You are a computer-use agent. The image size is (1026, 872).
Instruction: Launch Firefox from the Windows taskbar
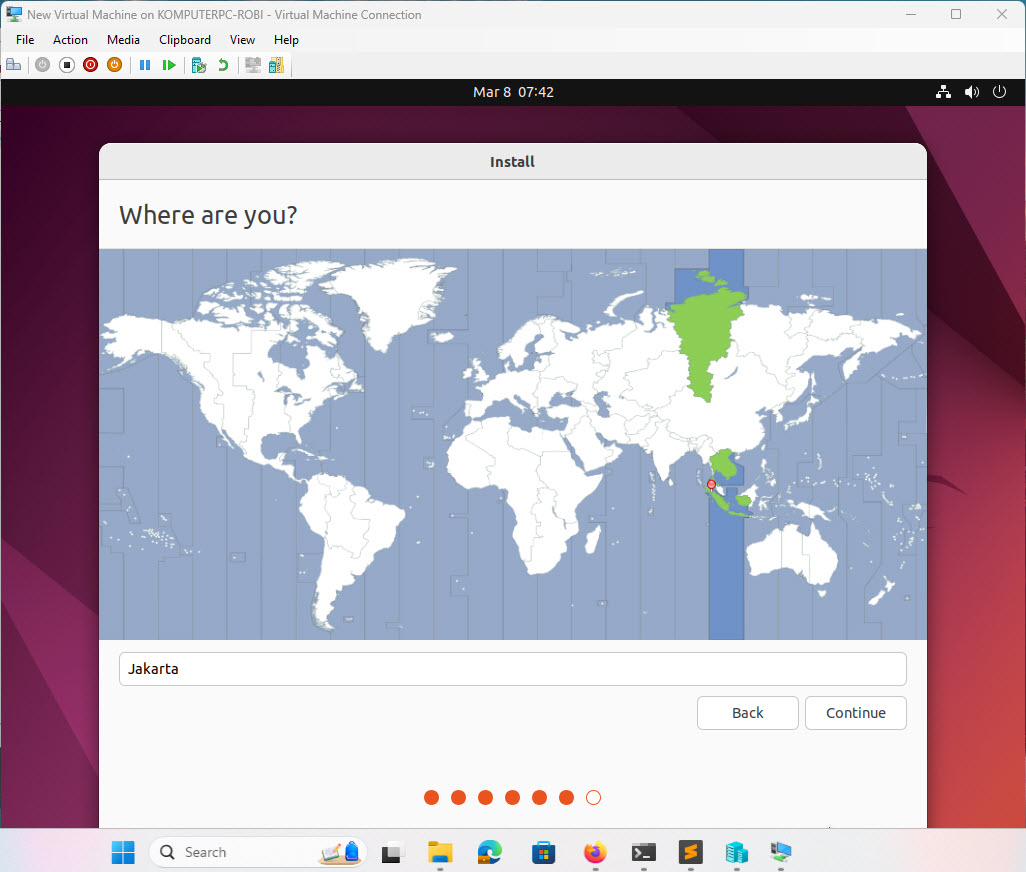(595, 852)
